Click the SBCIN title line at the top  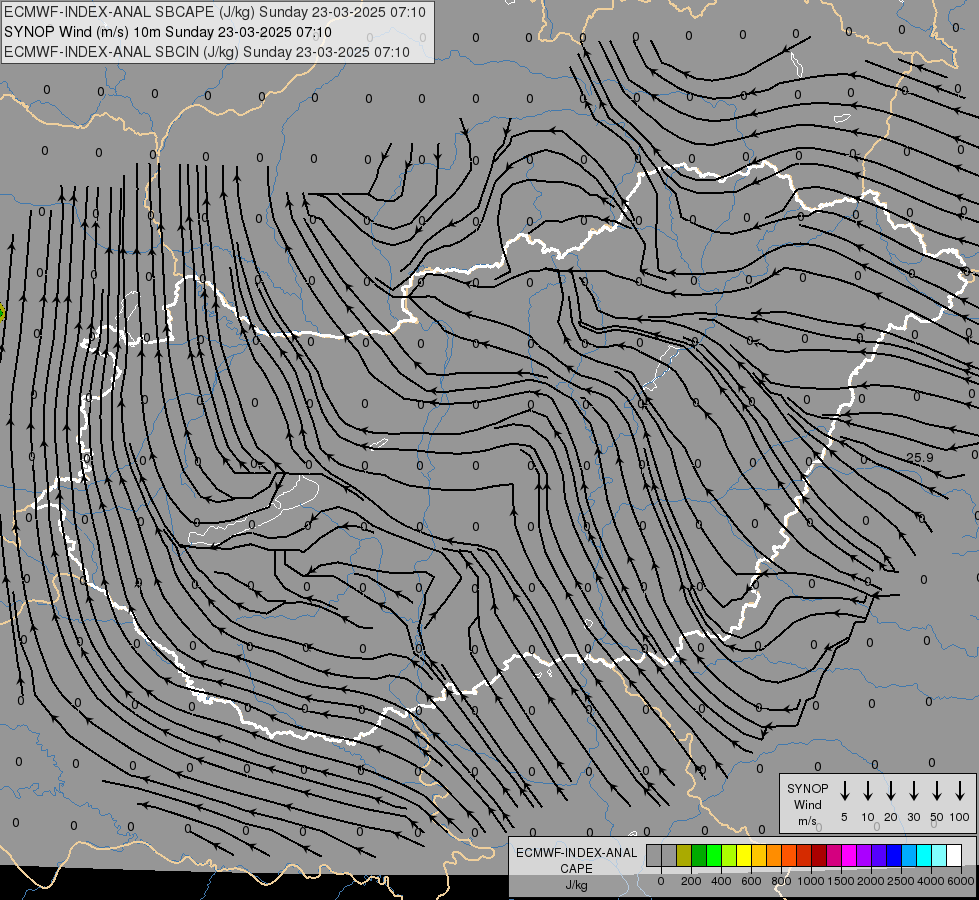click(207, 52)
